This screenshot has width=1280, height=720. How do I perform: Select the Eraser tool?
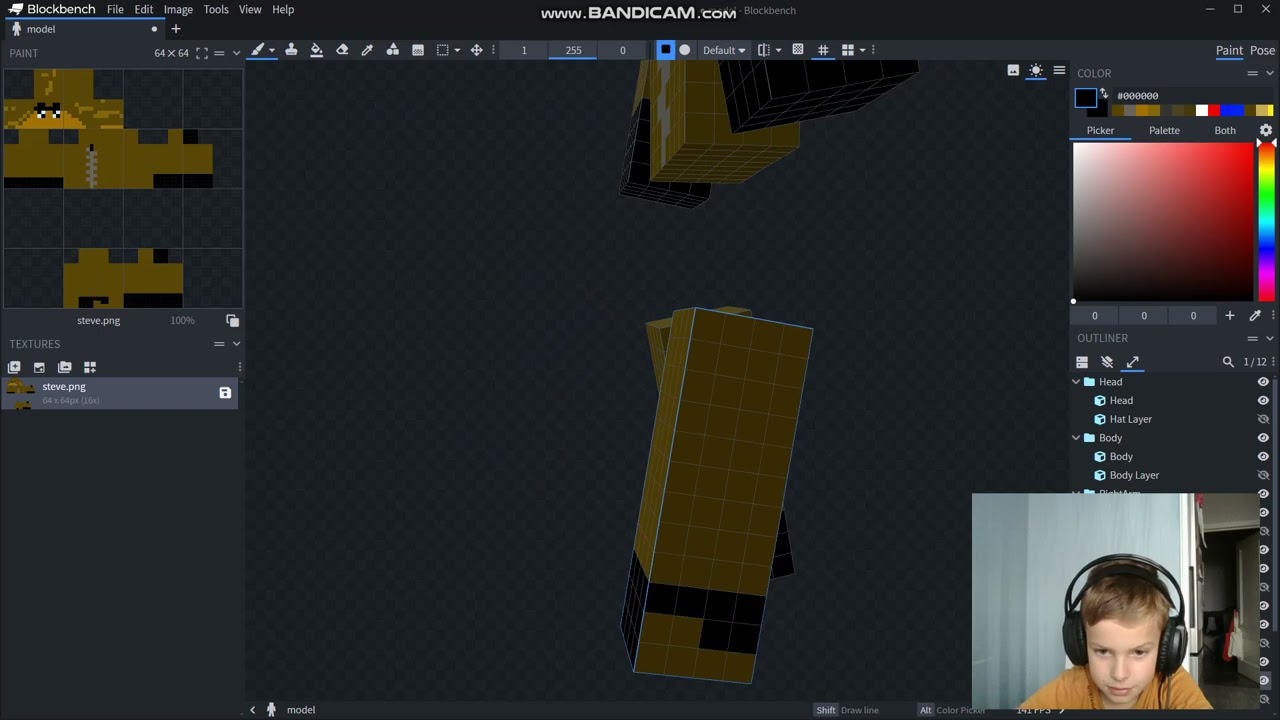coord(342,50)
